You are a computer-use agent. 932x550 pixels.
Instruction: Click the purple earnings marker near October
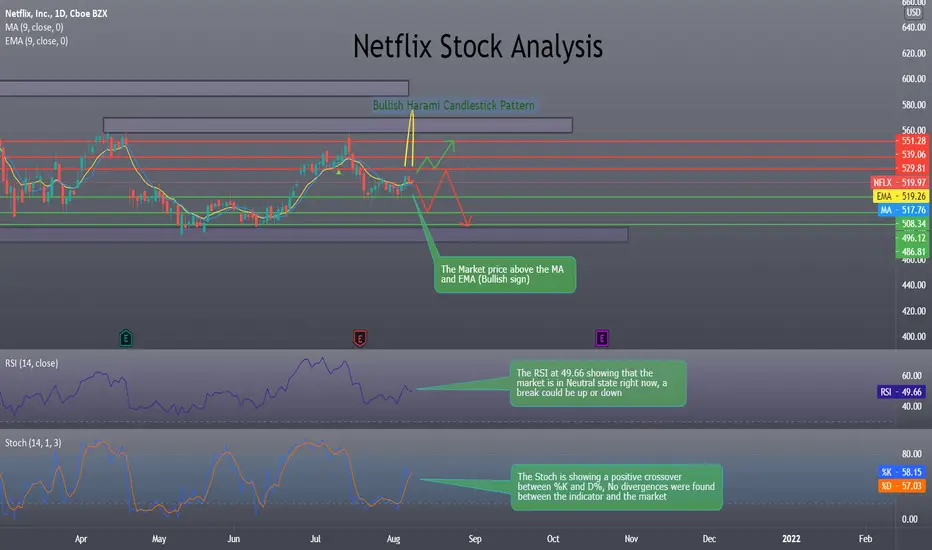pyautogui.click(x=602, y=338)
